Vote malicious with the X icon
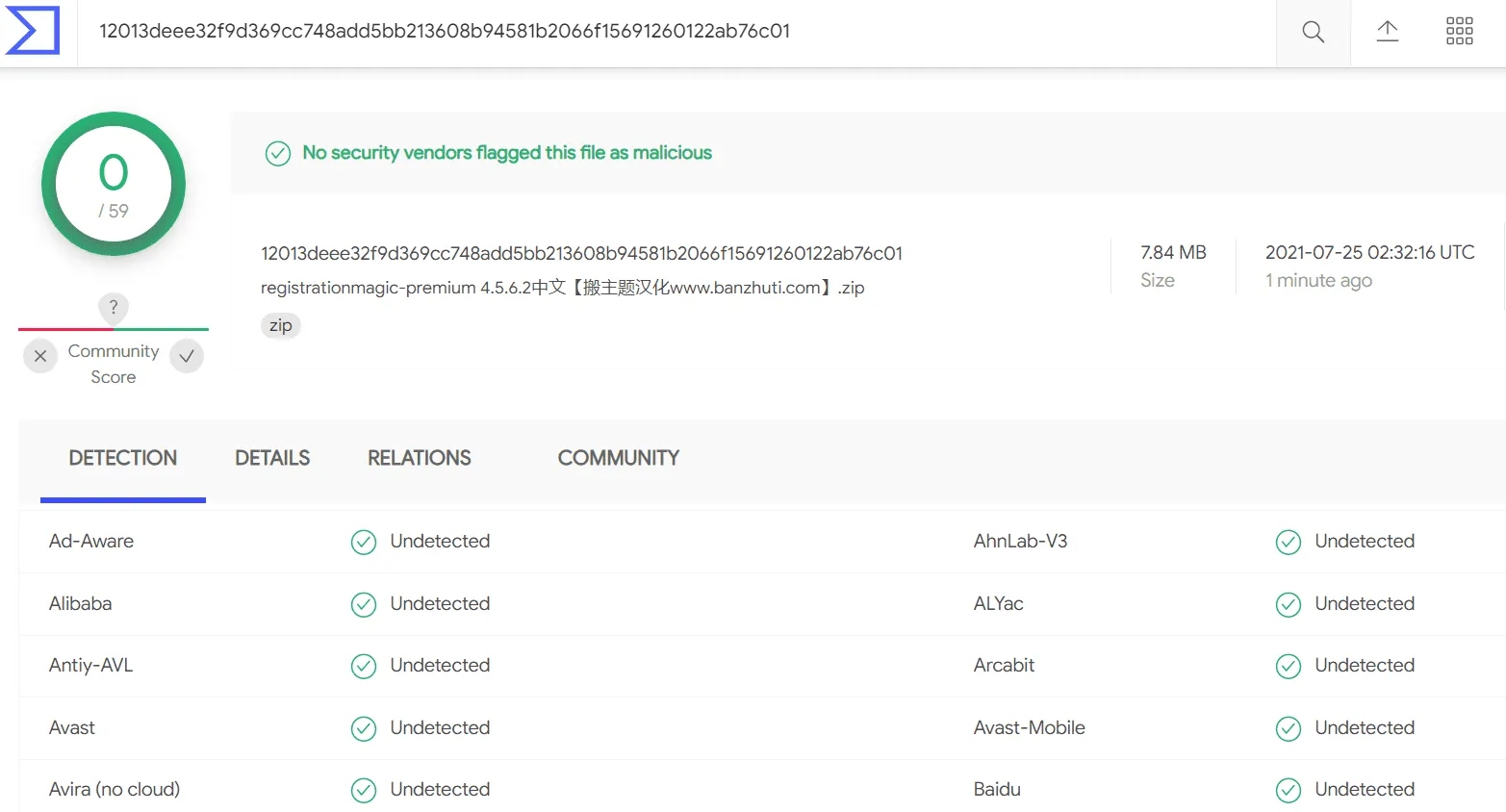Screen dimensions: 1506x812 (x=40, y=356)
